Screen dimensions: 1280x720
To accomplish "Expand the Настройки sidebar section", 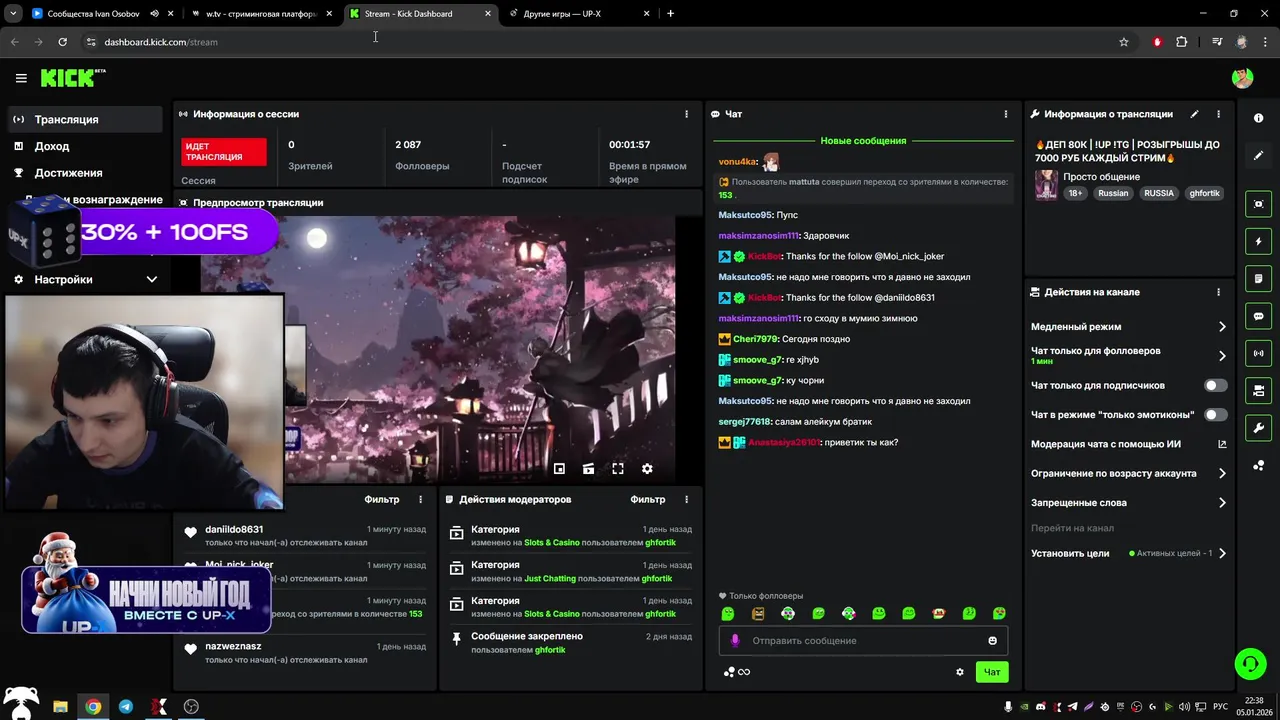I will point(85,280).
